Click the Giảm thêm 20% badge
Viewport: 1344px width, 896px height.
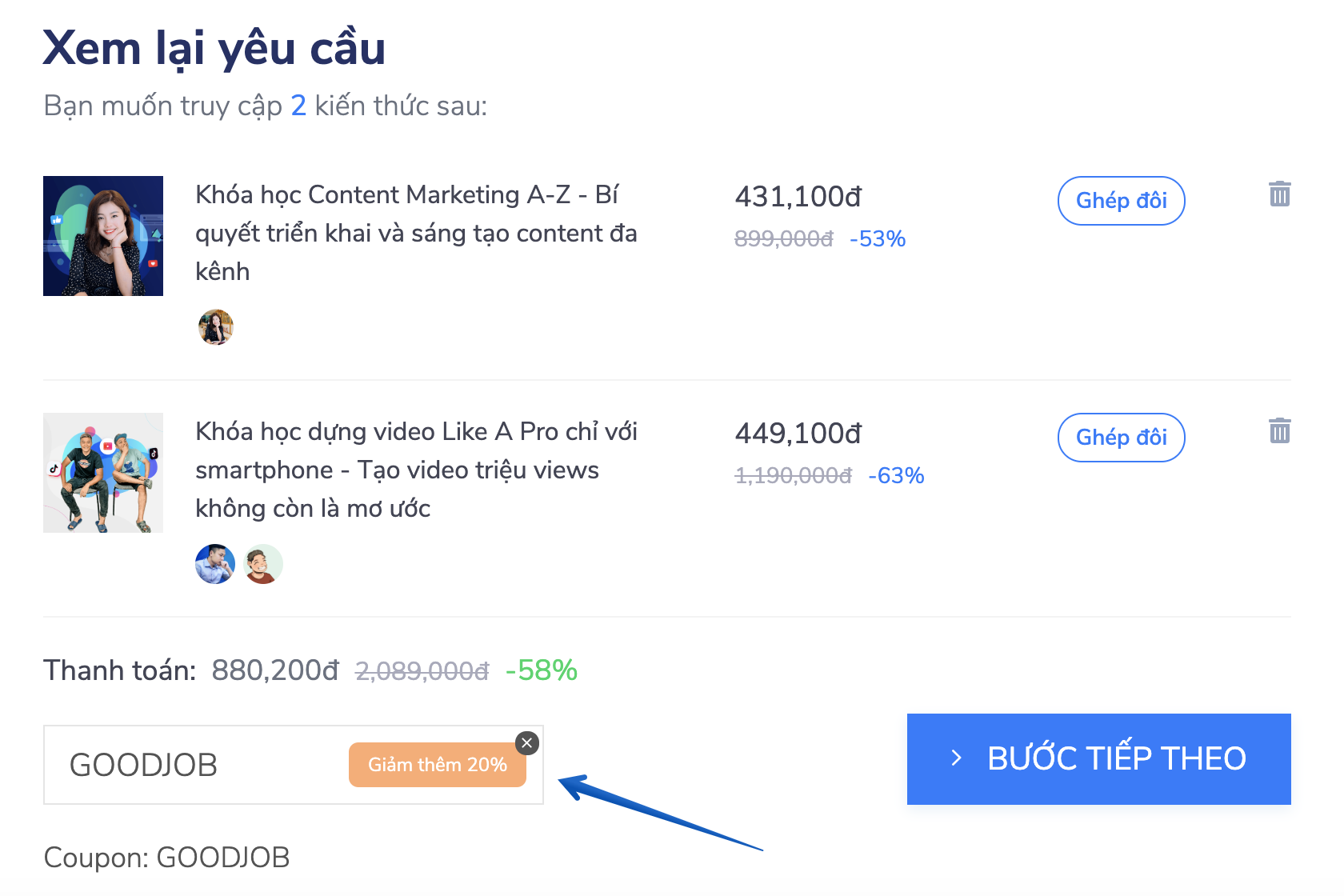(438, 765)
